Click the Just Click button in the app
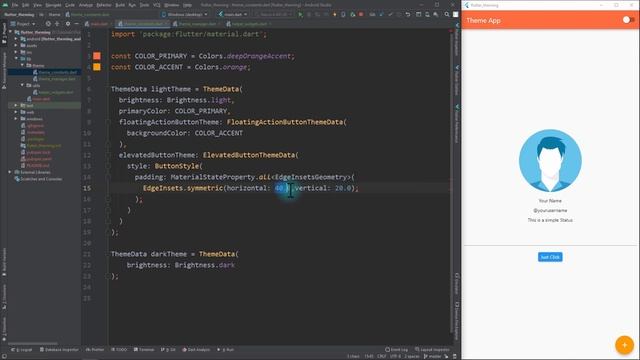The height and width of the screenshot is (360, 640). [550, 257]
